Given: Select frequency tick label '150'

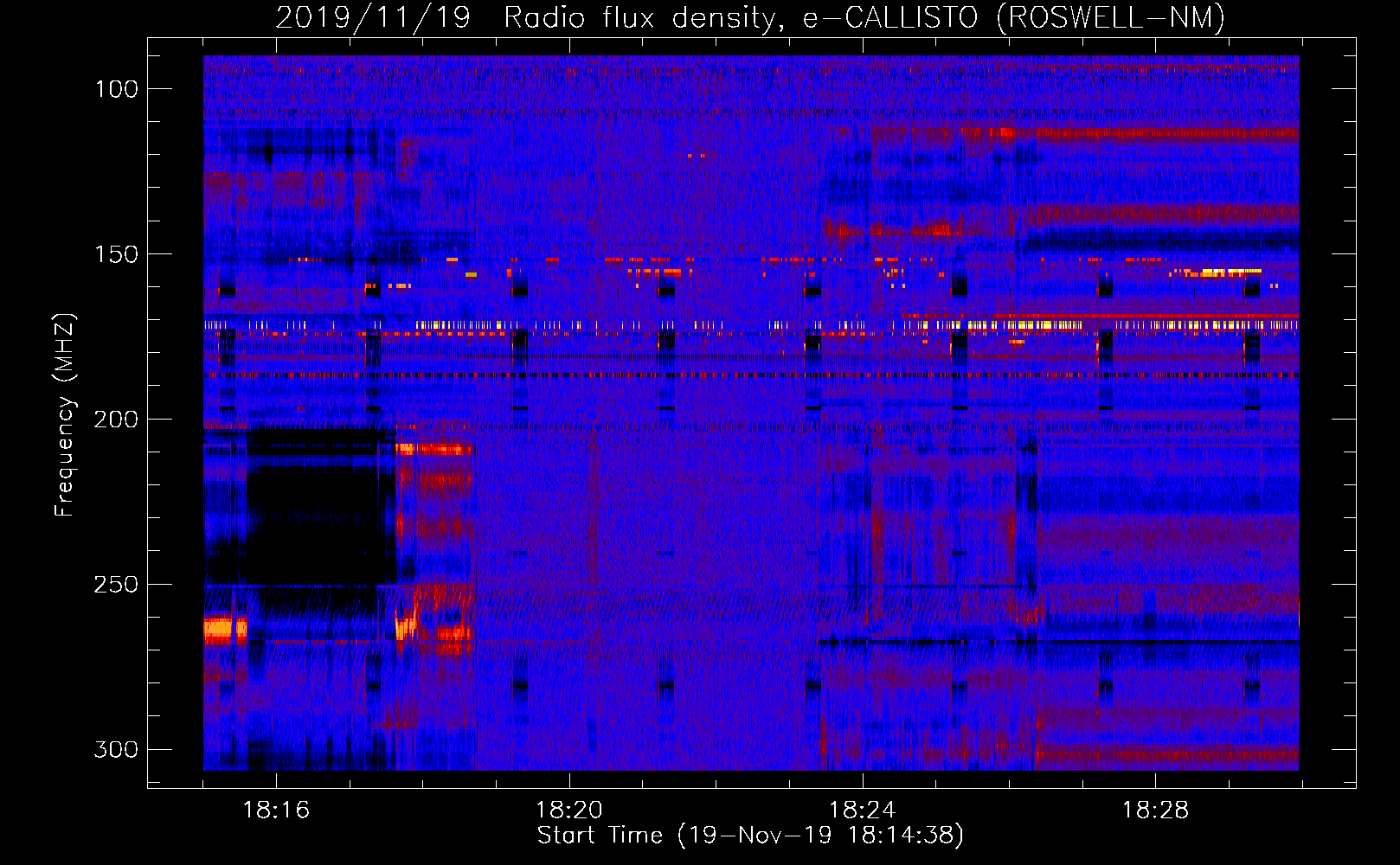Looking at the screenshot, I should 117,254.
